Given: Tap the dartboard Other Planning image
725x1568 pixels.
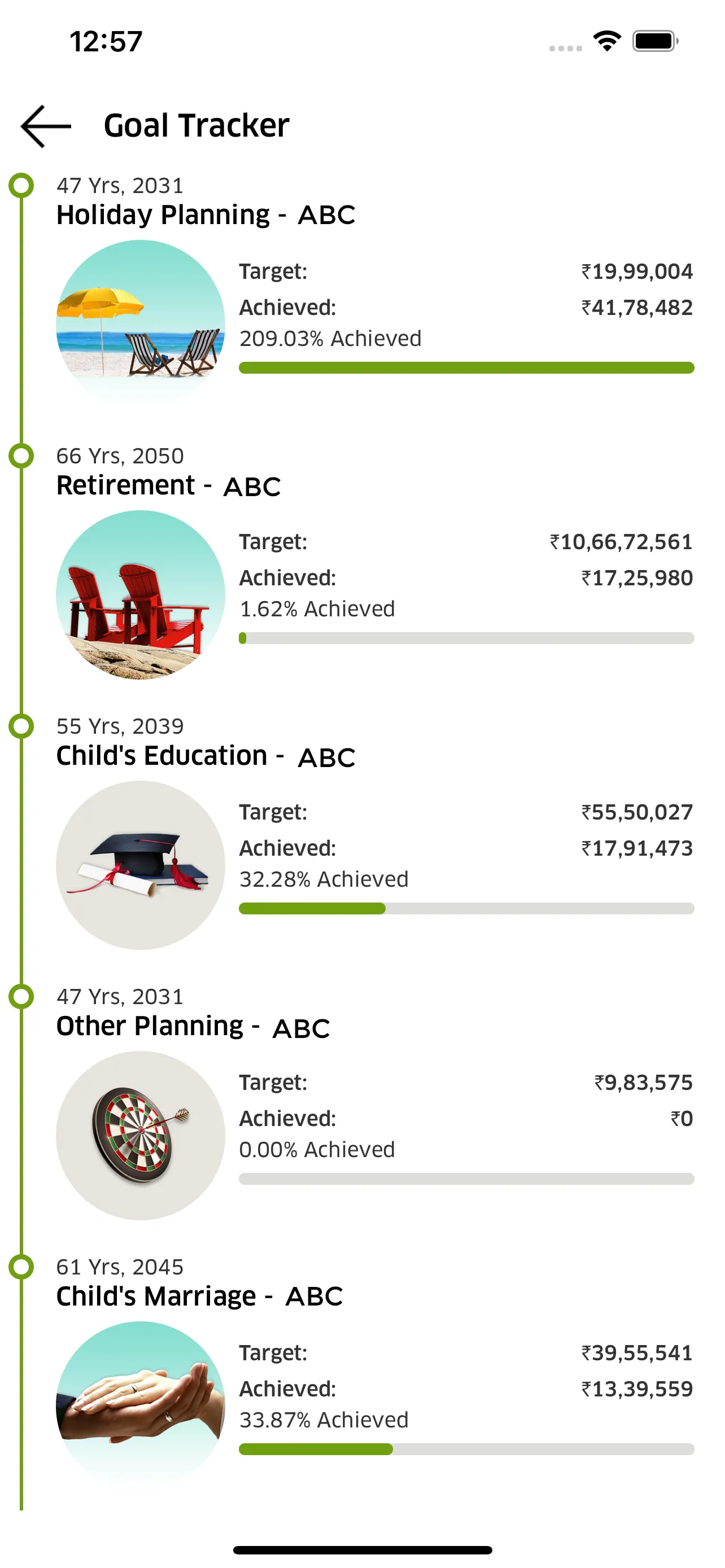Looking at the screenshot, I should point(141,1135).
